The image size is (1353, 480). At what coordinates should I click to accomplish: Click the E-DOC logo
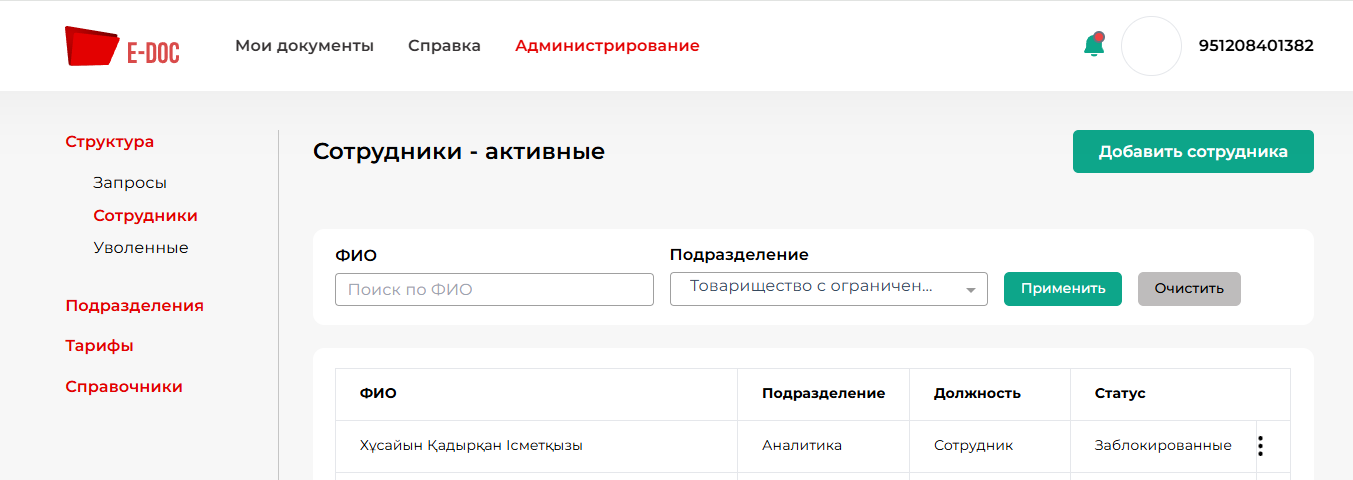coord(122,46)
